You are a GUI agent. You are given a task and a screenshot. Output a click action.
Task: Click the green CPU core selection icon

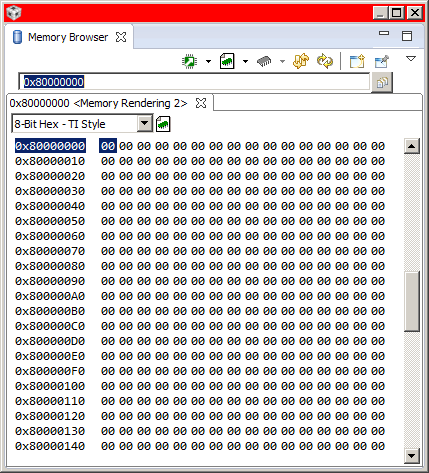pos(190,61)
